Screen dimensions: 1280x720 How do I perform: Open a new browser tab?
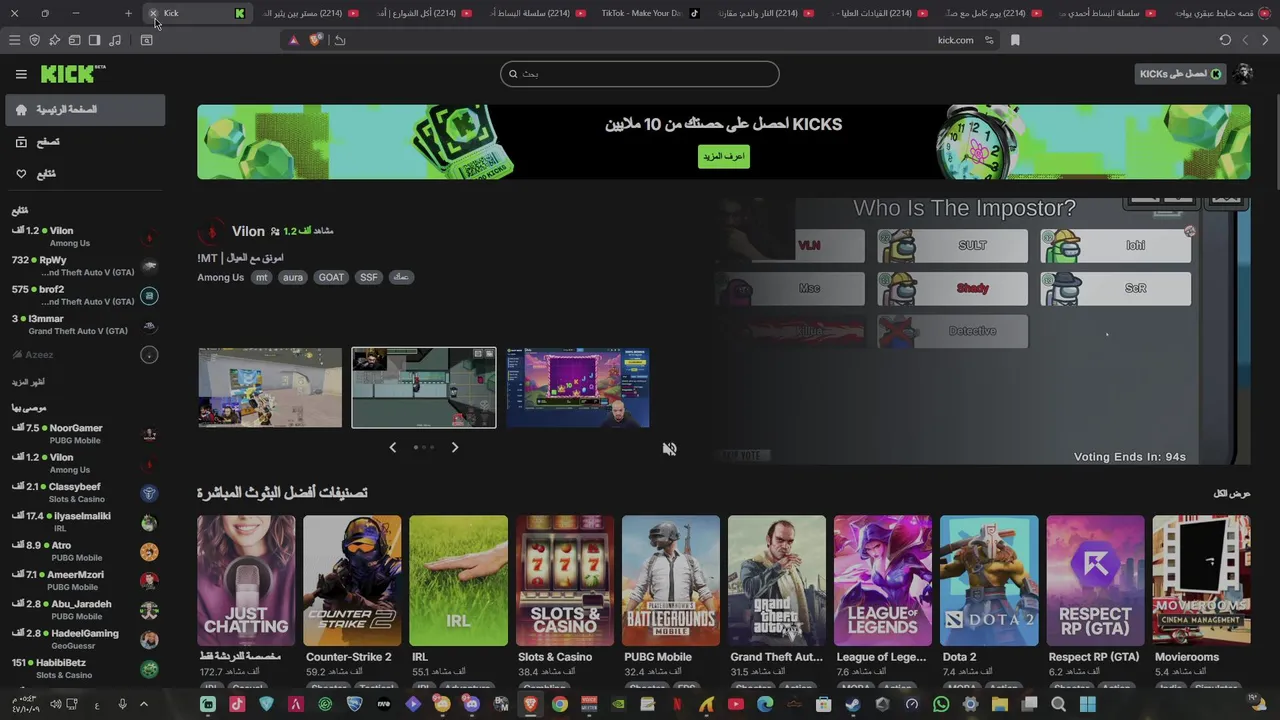pos(128,13)
